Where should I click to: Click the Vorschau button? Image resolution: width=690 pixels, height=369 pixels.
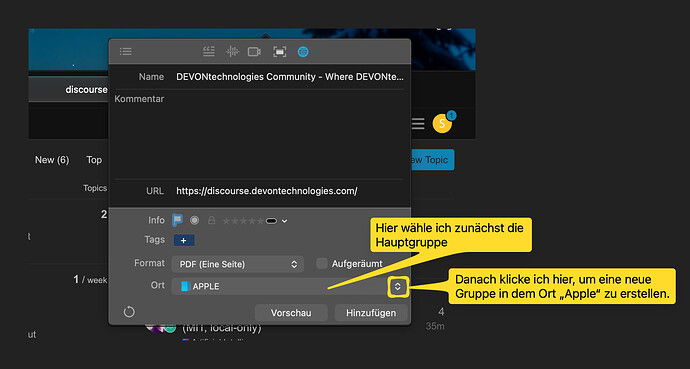click(x=291, y=313)
